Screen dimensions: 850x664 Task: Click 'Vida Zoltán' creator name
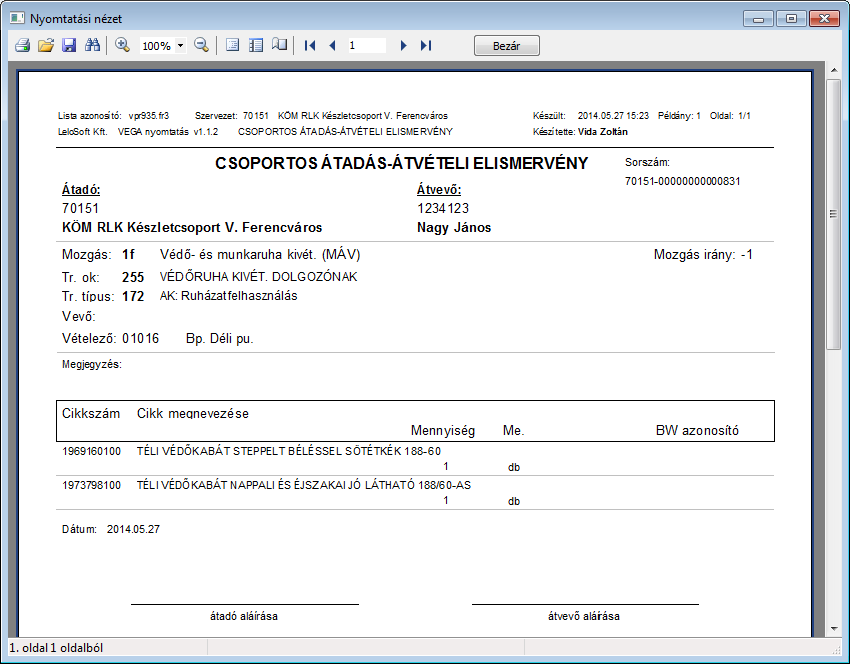coord(603,132)
